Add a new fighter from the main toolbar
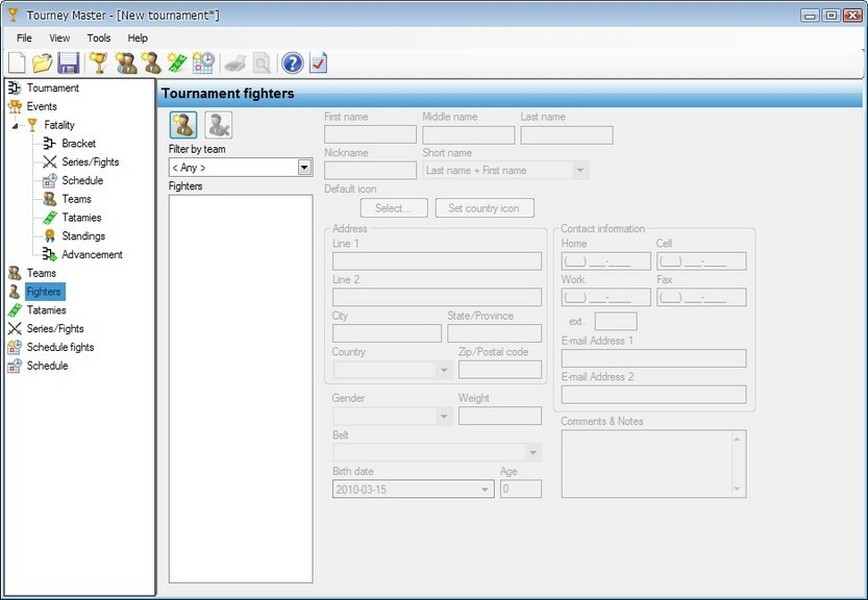The height and width of the screenshot is (600, 868). point(151,63)
